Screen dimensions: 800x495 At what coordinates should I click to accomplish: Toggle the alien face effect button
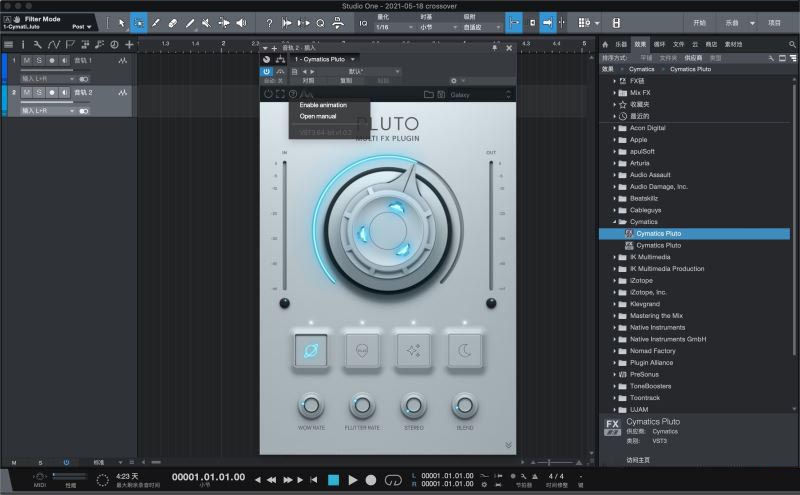click(x=362, y=351)
